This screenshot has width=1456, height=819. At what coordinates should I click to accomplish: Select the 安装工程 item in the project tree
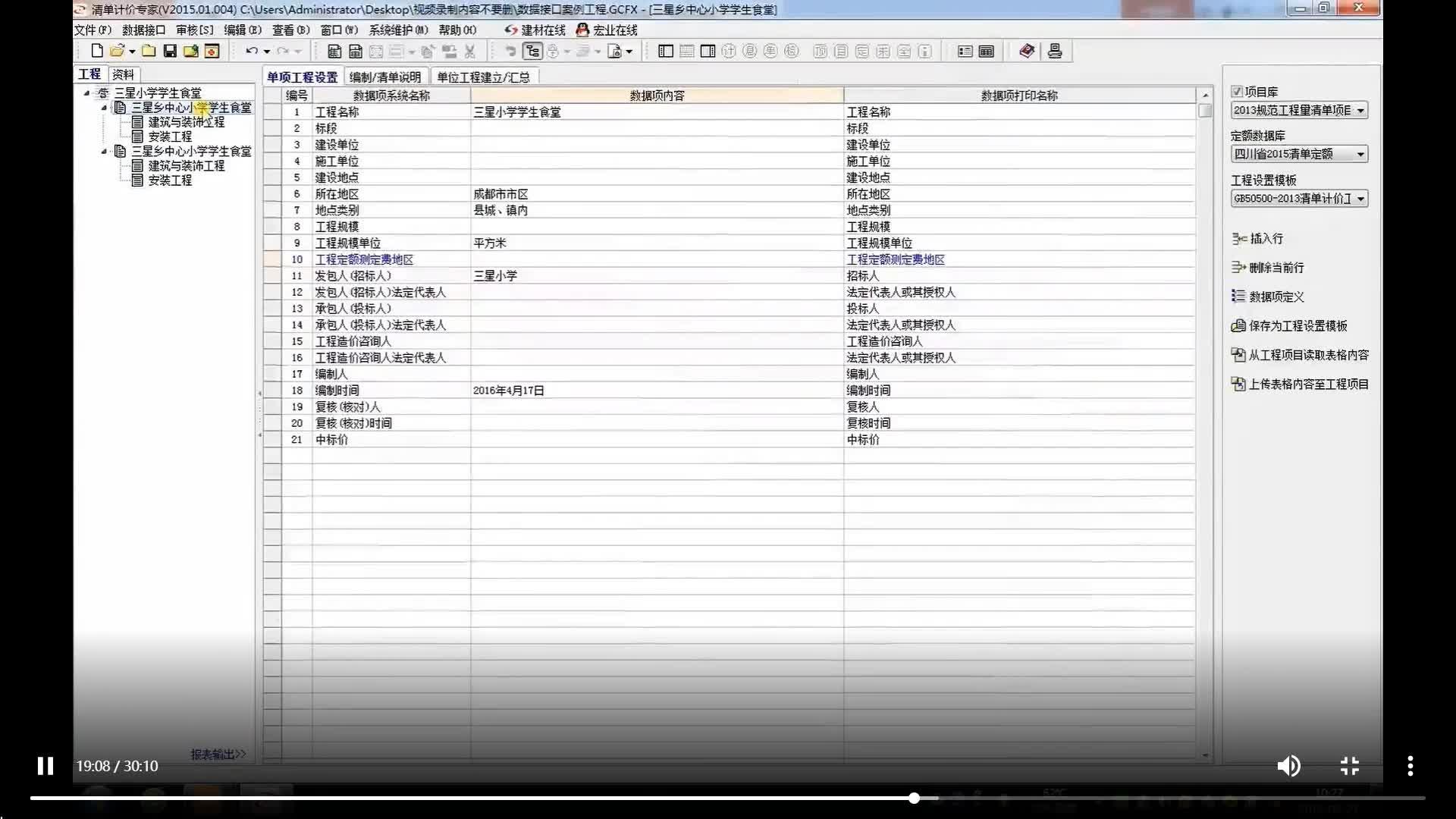click(168, 136)
